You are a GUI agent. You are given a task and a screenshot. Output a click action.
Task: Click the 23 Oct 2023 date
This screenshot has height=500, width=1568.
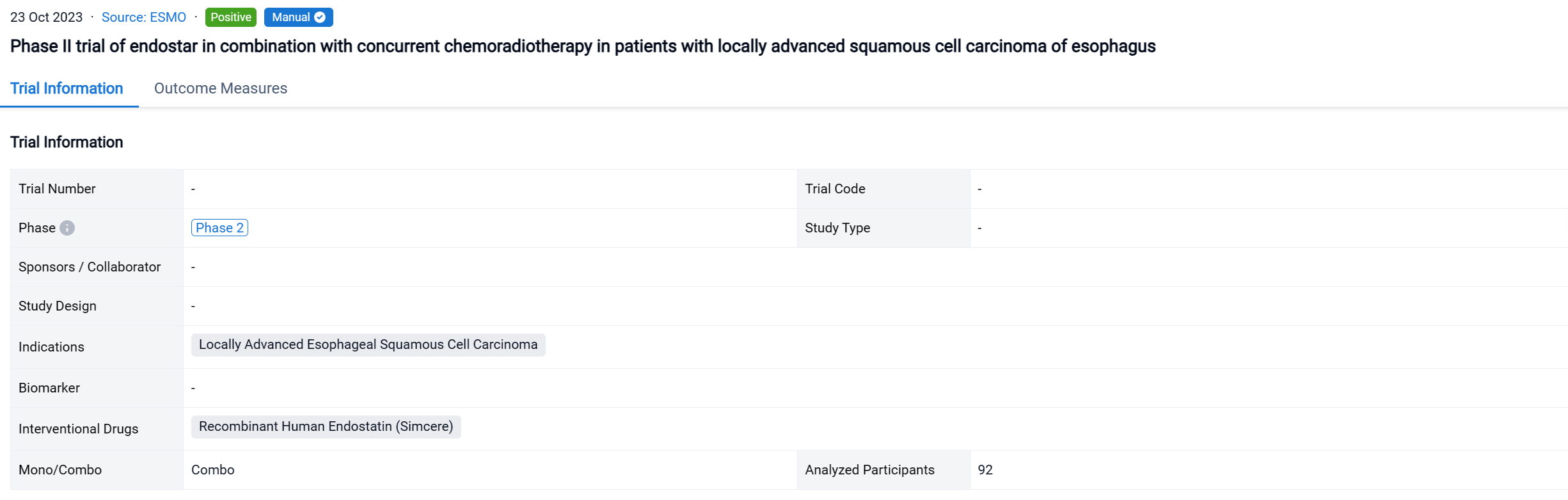tap(47, 17)
